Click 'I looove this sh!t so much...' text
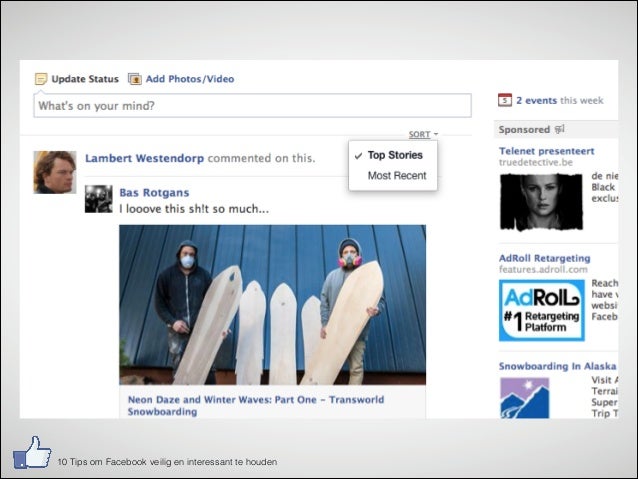Image resolution: width=638 pixels, height=479 pixels. (194, 209)
